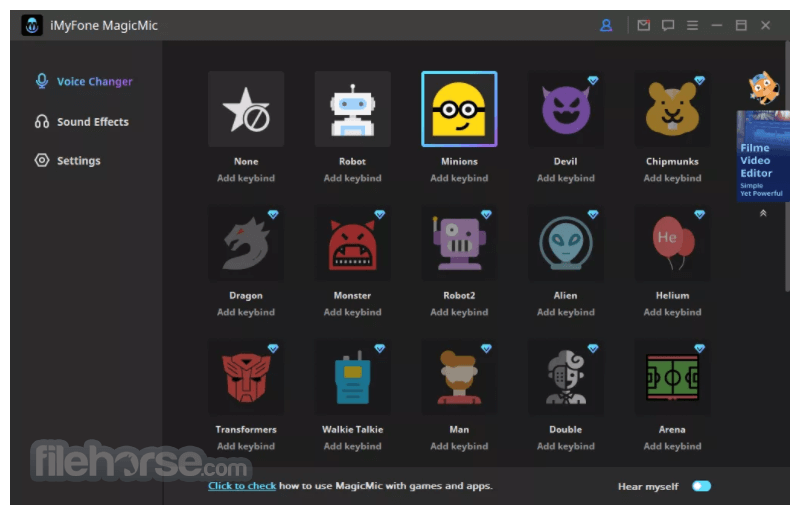The image size is (799, 512).
Task: Add keybind for Transformers voice
Action: click(x=246, y=446)
